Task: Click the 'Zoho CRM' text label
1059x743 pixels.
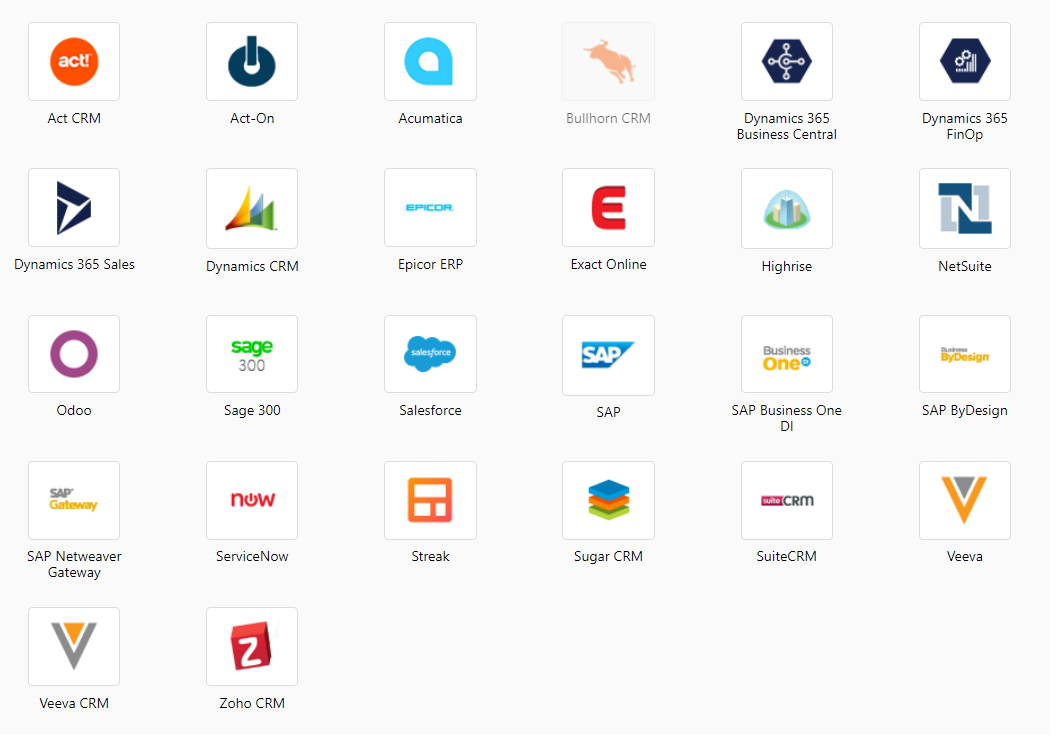Action: [x=252, y=703]
